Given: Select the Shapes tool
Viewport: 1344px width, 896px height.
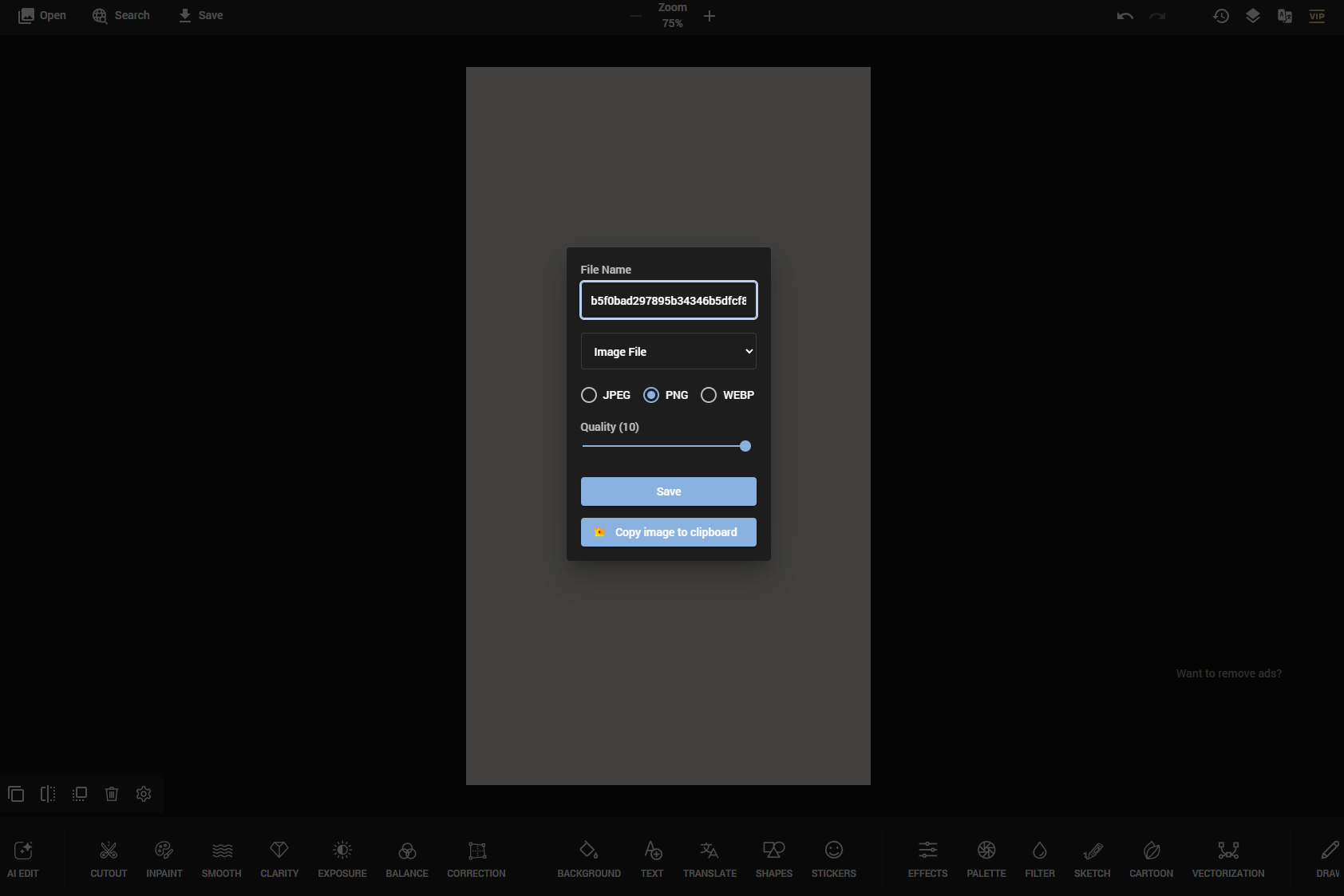Looking at the screenshot, I should click(x=774, y=859).
